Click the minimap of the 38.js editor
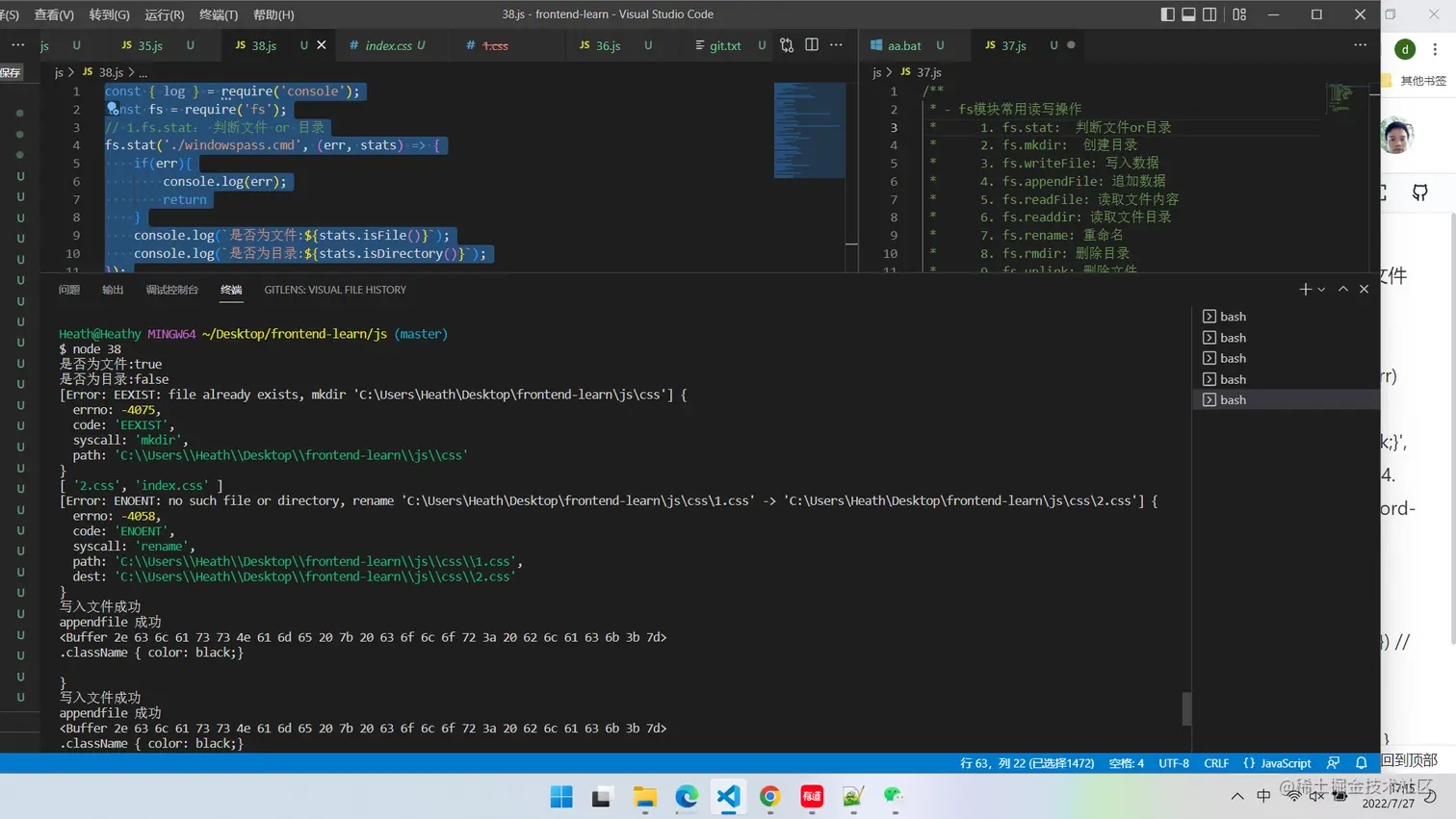 click(x=809, y=131)
